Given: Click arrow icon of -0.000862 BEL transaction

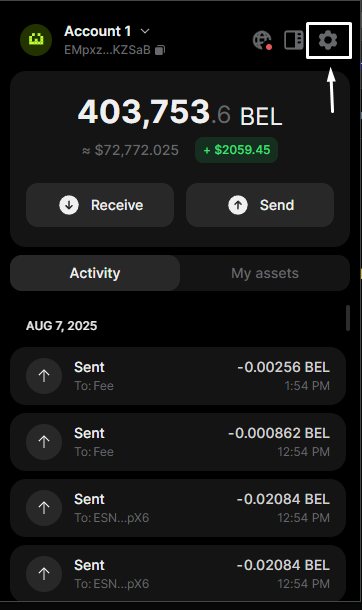Looking at the screenshot, I should 44,442.
